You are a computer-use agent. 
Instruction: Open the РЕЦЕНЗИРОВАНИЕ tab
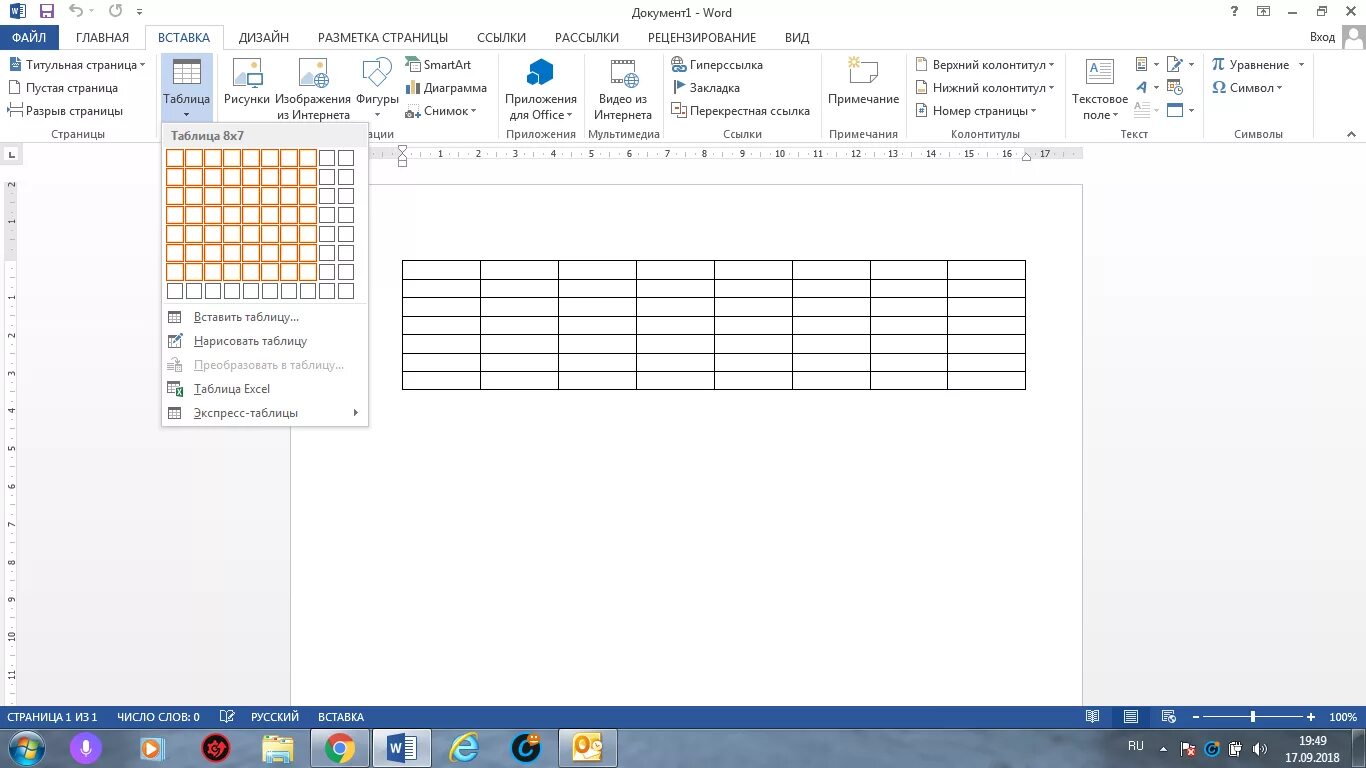pyautogui.click(x=702, y=37)
